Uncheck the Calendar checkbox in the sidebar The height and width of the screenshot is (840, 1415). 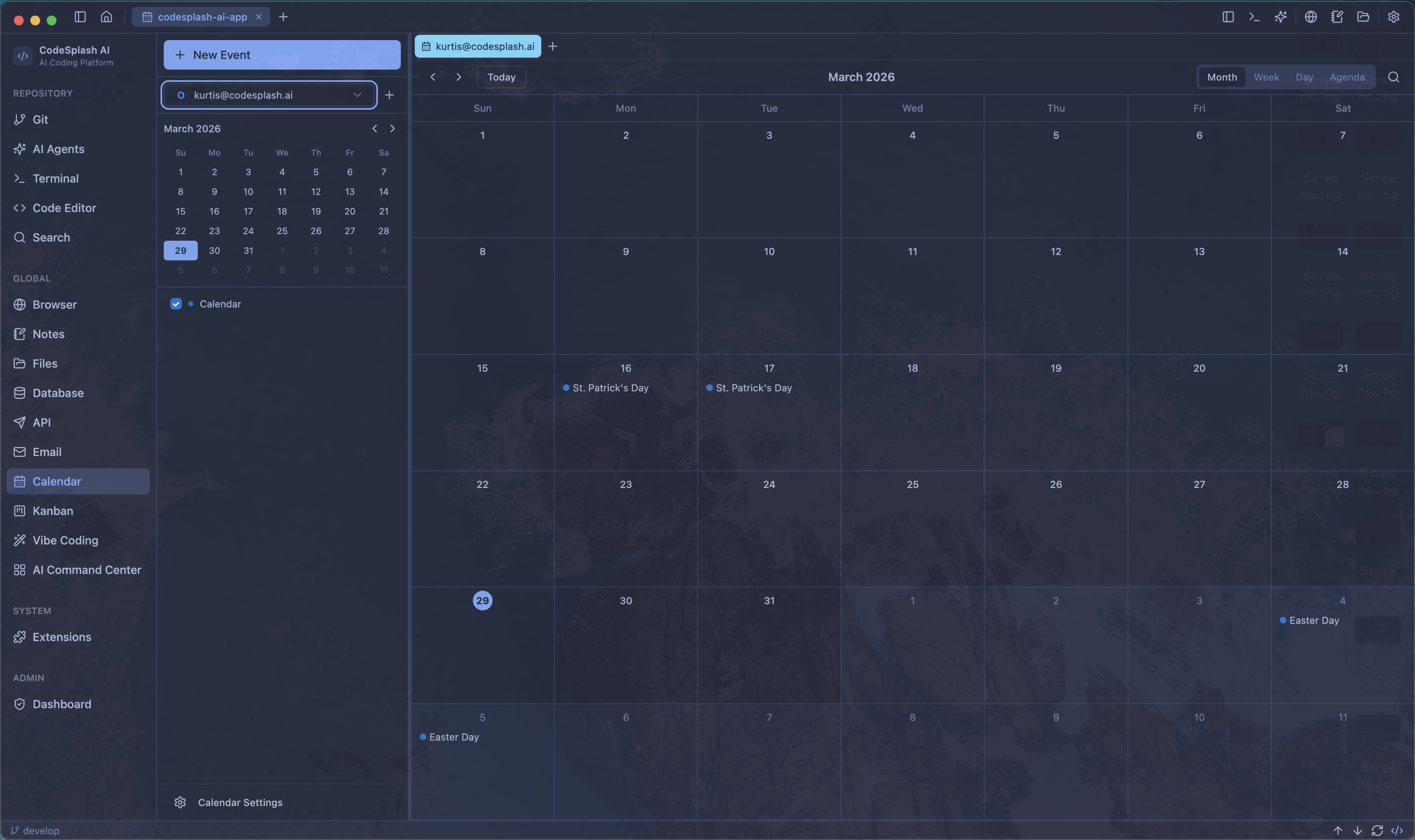point(176,303)
